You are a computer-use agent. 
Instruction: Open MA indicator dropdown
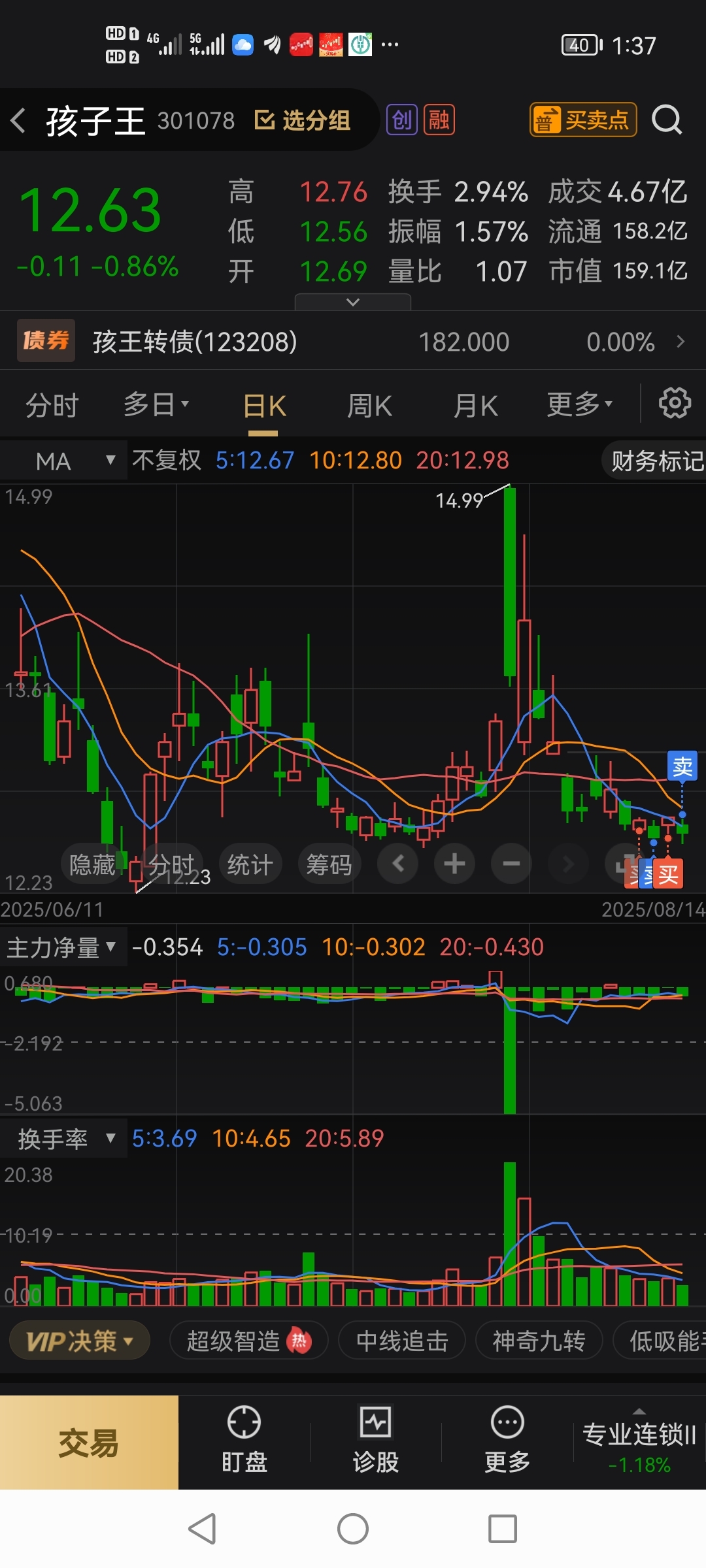(x=63, y=461)
